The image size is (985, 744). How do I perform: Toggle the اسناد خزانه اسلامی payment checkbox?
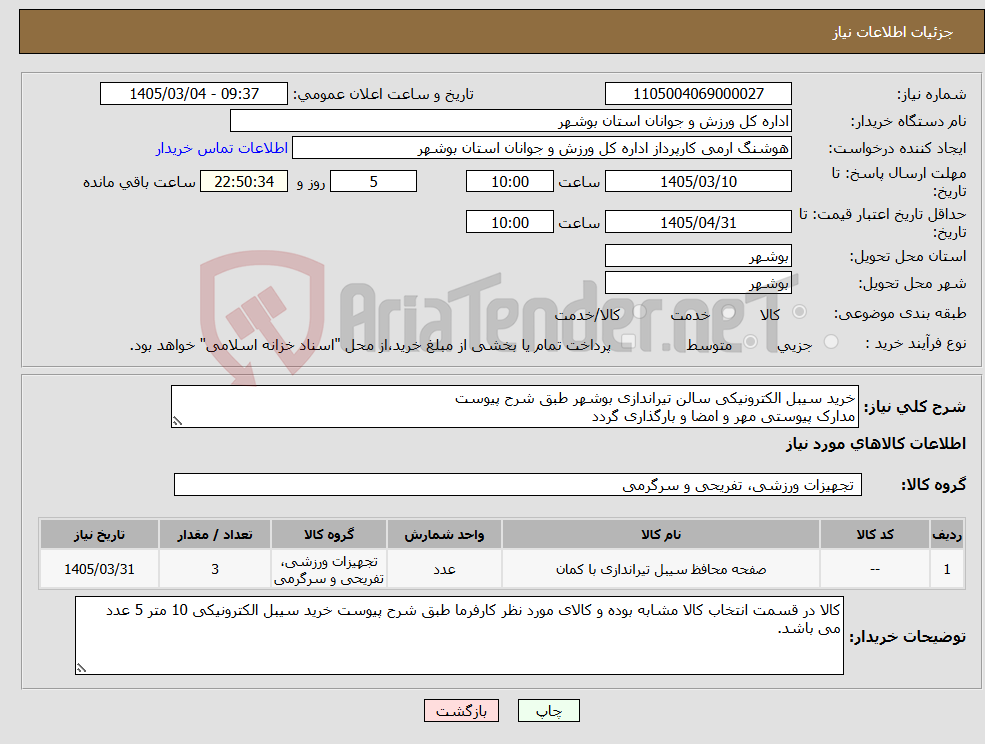coord(628,342)
